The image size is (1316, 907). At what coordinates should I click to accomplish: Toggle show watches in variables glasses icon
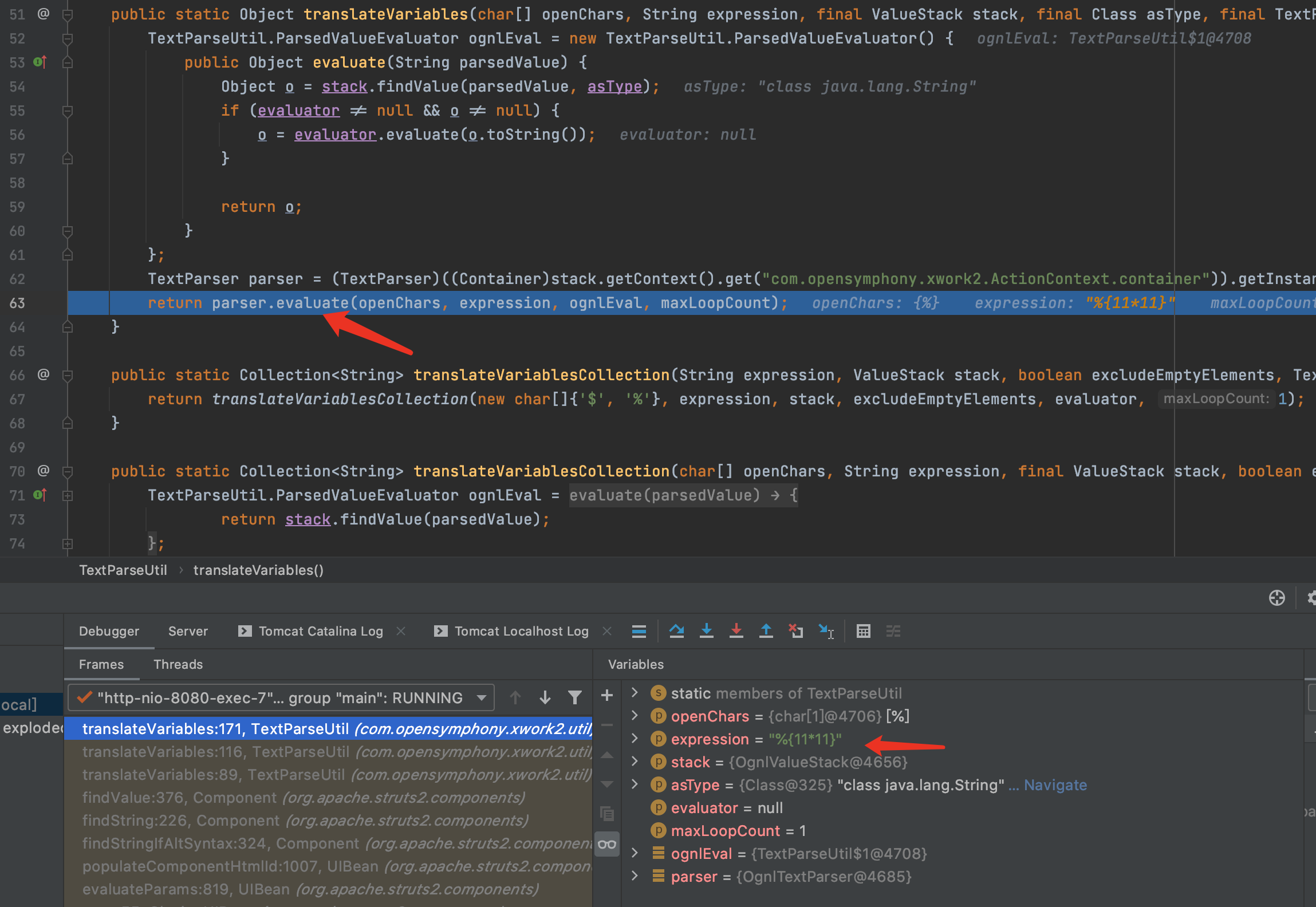click(607, 844)
